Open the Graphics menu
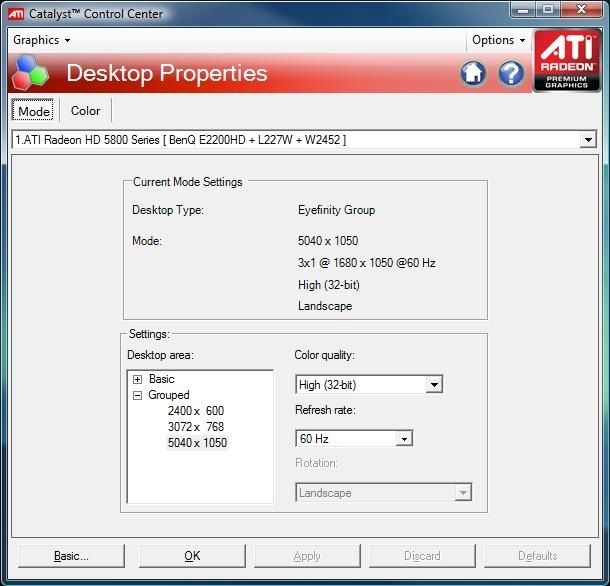This screenshot has width=610, height=586. click(42, 40)
